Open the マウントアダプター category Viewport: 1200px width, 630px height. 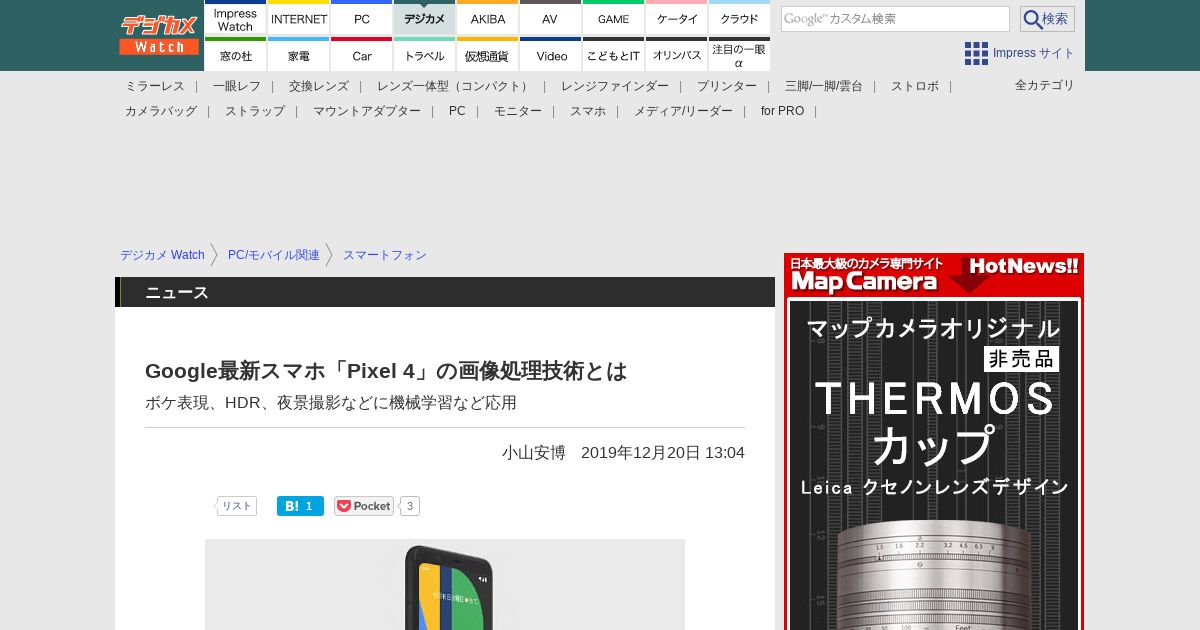click(367, 111)
